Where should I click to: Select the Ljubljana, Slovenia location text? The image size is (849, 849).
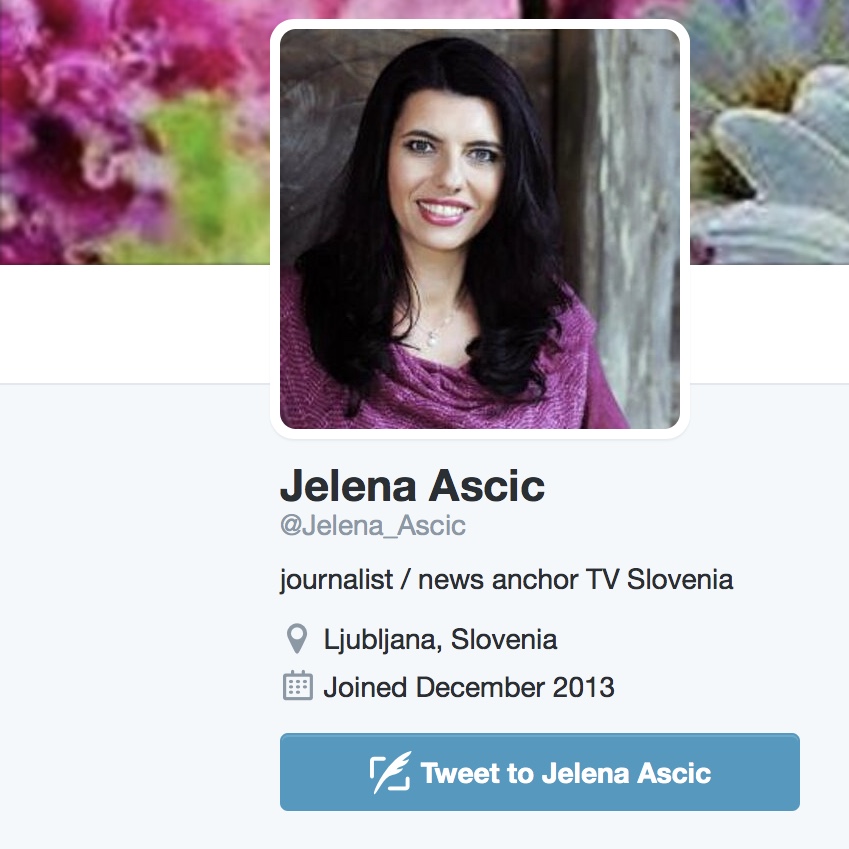tap(440, 639)
